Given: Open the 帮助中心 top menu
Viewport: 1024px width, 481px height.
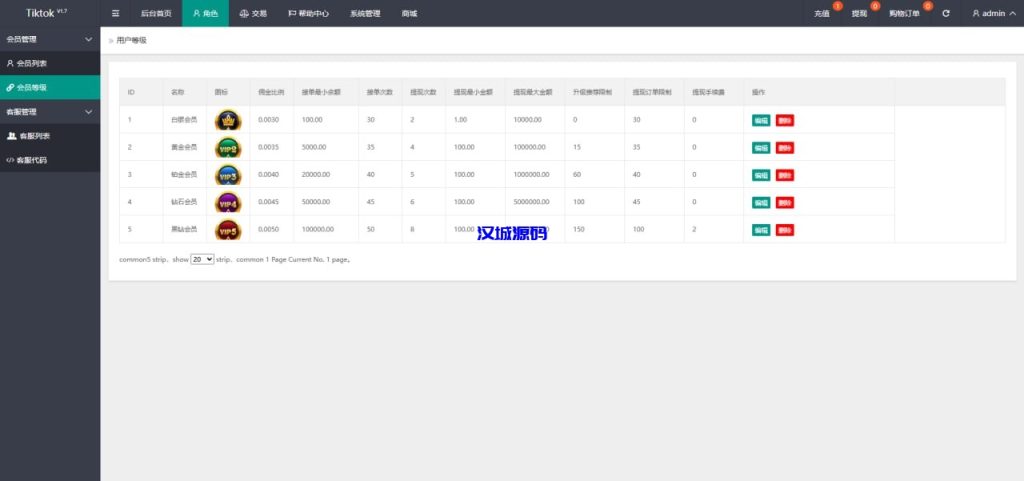Looking at the screenshot, I should (309, 14).
